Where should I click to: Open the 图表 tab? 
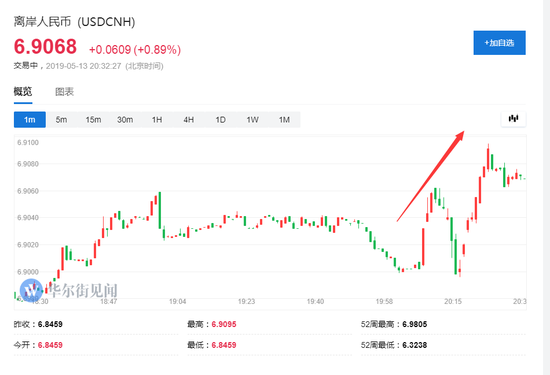pos(64,92)
